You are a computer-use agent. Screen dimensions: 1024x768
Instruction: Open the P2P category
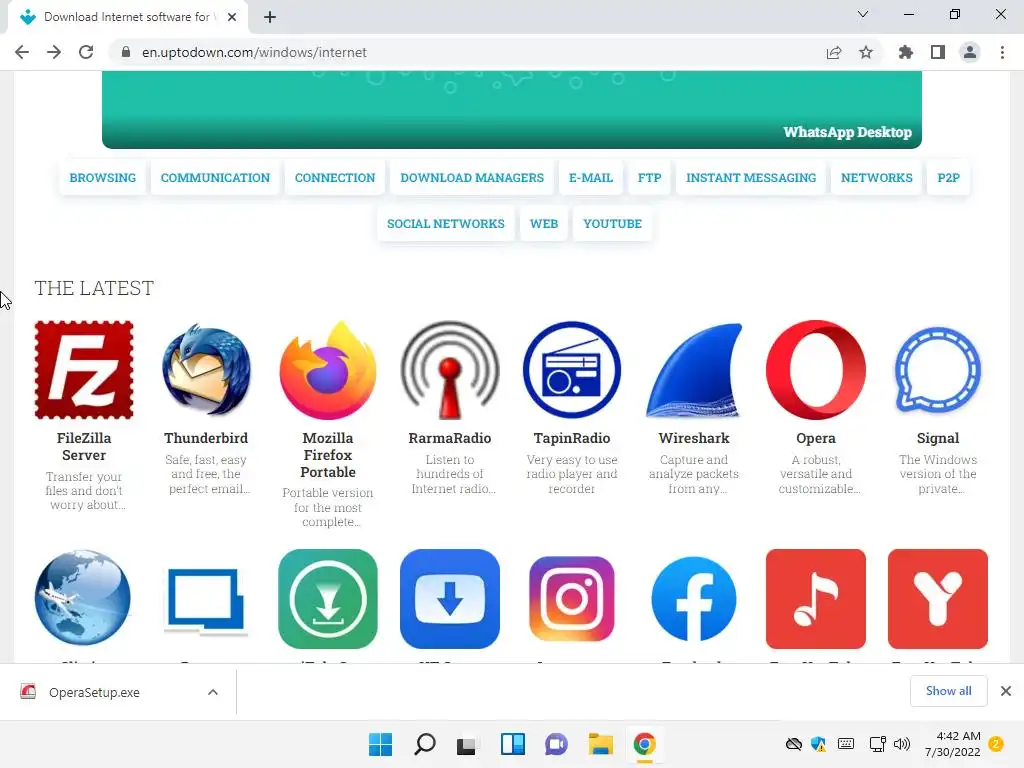tap(948, 178)
